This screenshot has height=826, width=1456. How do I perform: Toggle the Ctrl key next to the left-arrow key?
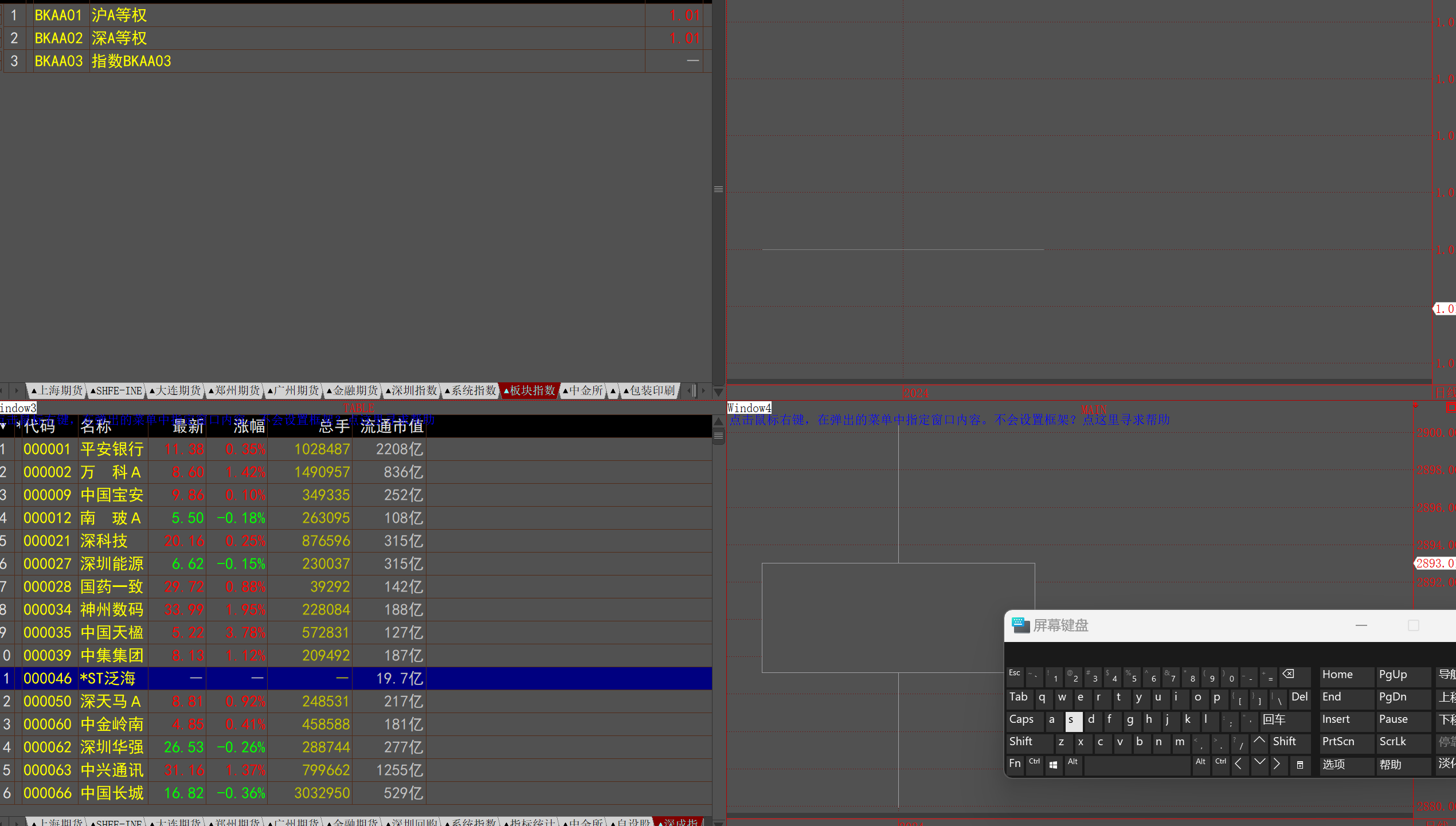(1220, 765)
